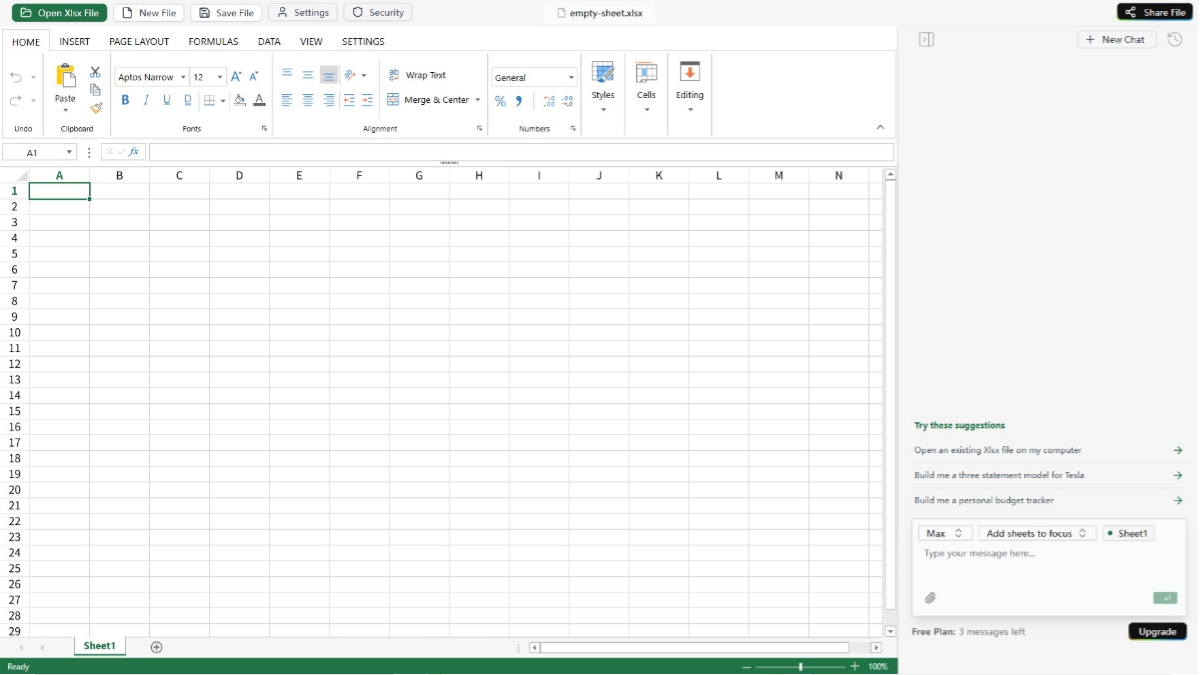Click the Upgrade button
This screenshot has height=675, width=1200.
tap(1157, 631)
